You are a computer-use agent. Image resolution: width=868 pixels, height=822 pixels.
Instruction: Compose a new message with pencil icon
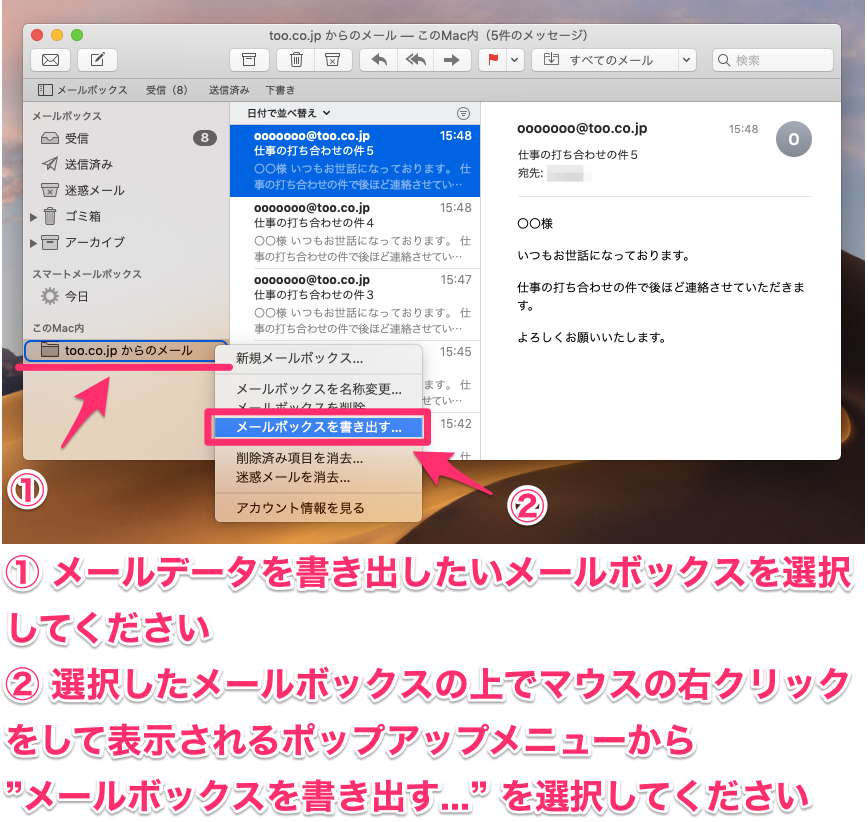pyautogui.click(x=97, y=60)
